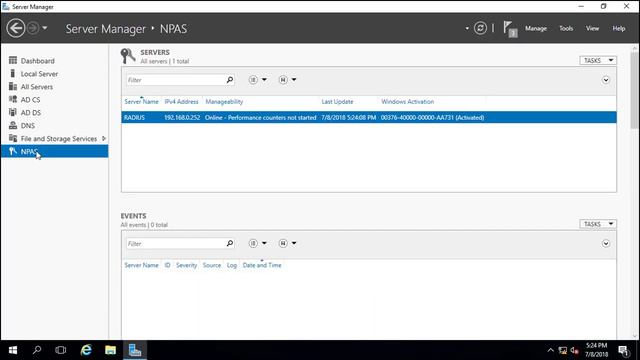Open Servers list criteria dropdown arrow
The width and height of the screenshot is (640, 360).
click(264, 80)
